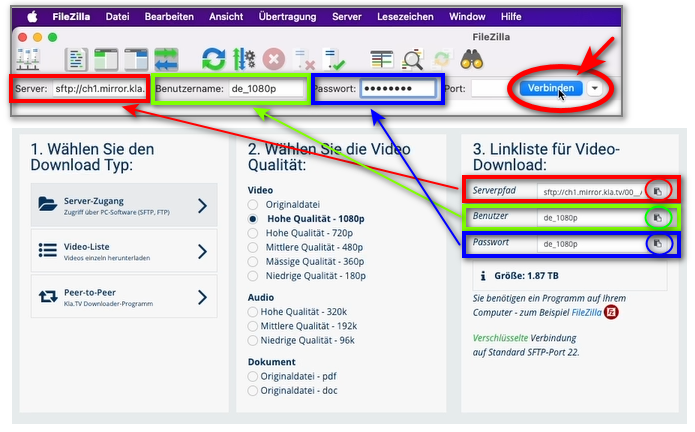Pick Originaldatei - pdf document option

tap(254, 376)
